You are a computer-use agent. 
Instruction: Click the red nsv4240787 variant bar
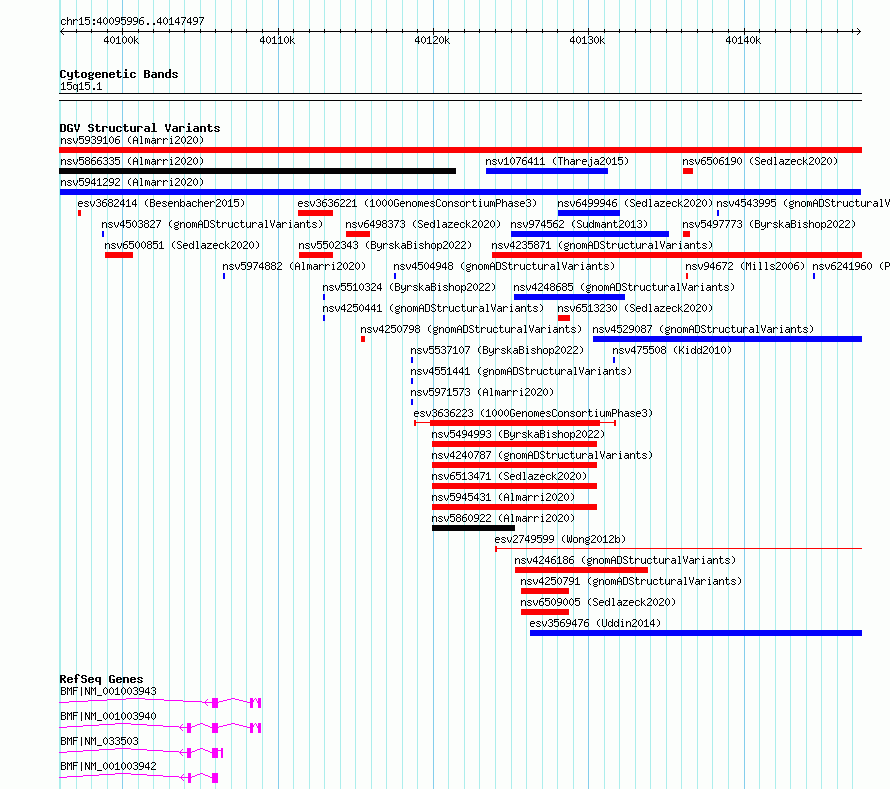pyautogui.click(x=514, y=465)
